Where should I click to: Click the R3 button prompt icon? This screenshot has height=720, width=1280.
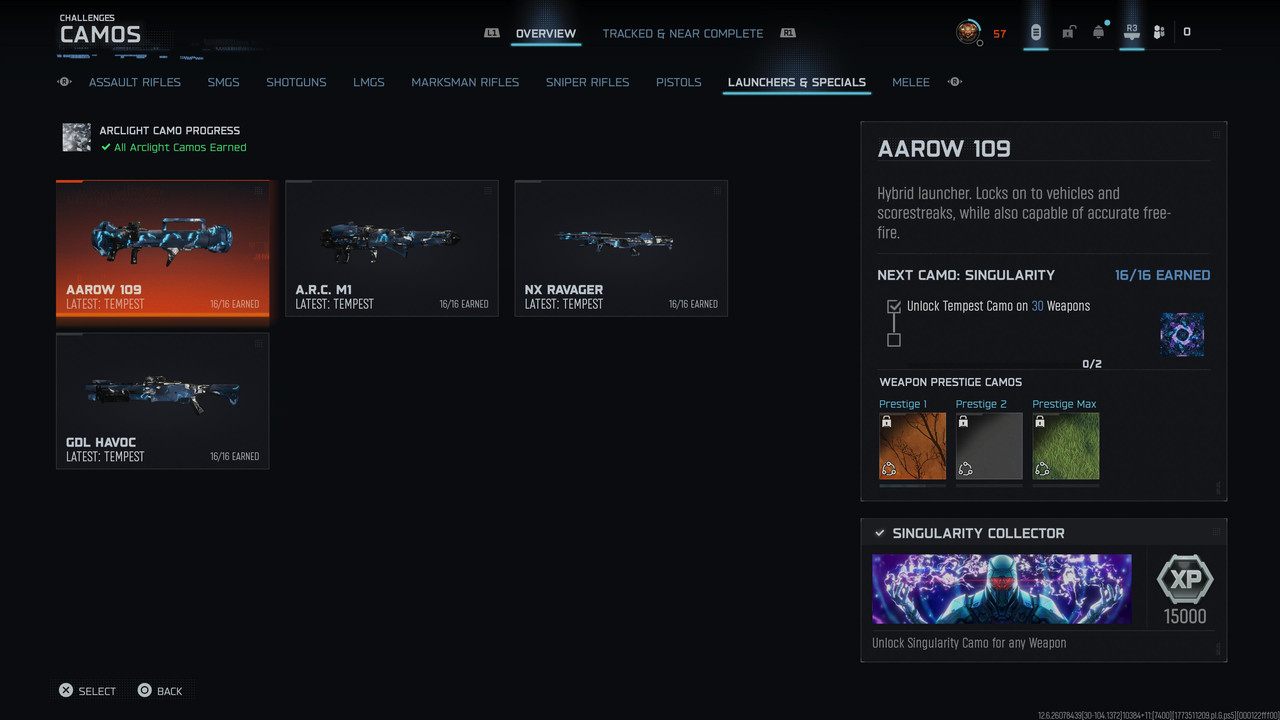(x=1132, y=32)
